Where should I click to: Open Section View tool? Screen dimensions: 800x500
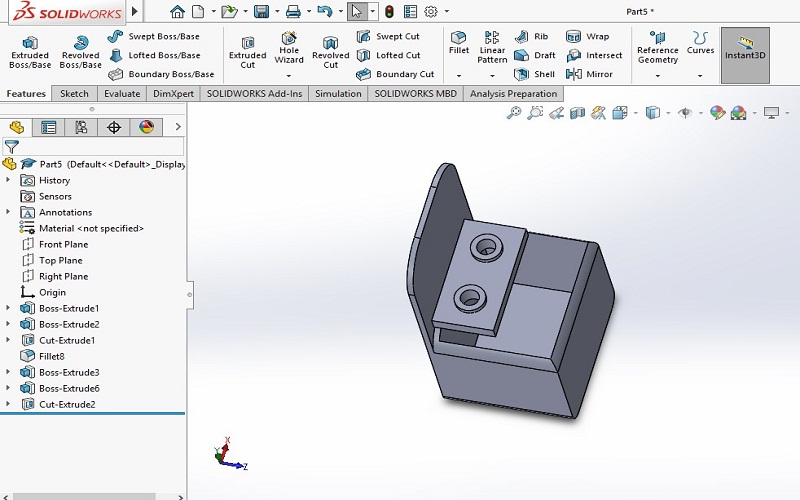coord(577,113)
